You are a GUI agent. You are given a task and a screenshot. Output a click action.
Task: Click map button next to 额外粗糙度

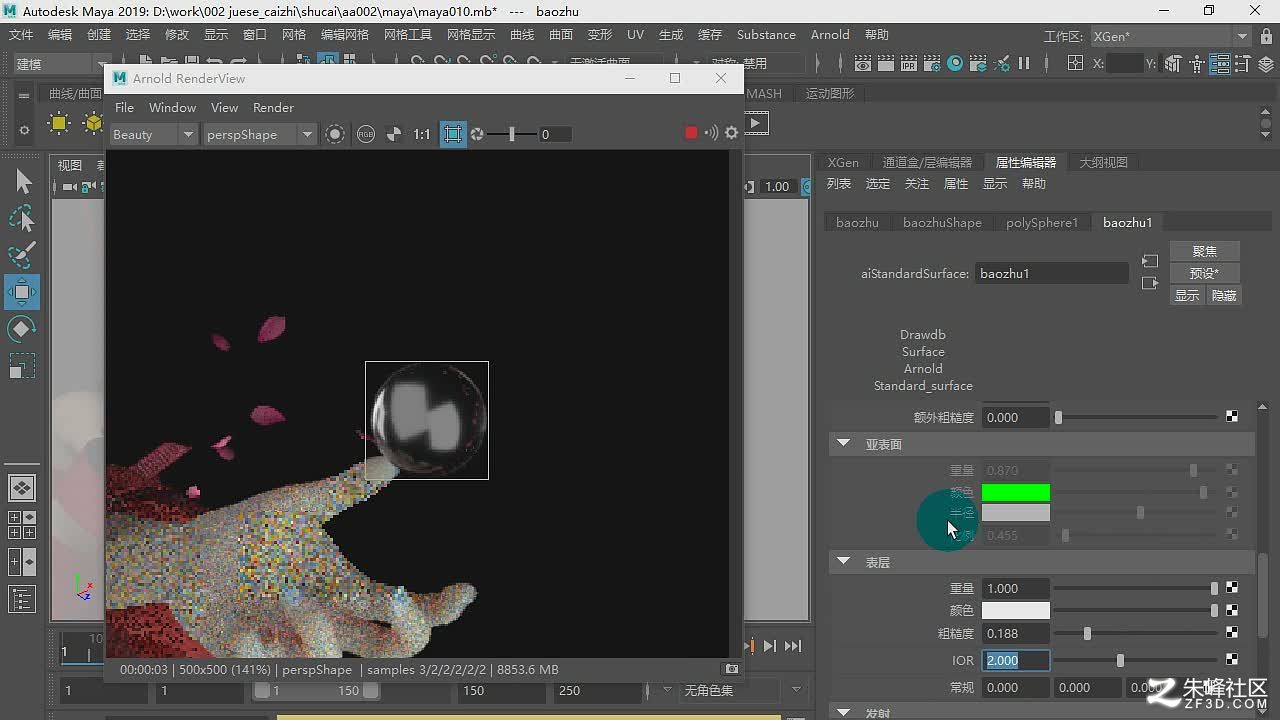coord(1232,417)
